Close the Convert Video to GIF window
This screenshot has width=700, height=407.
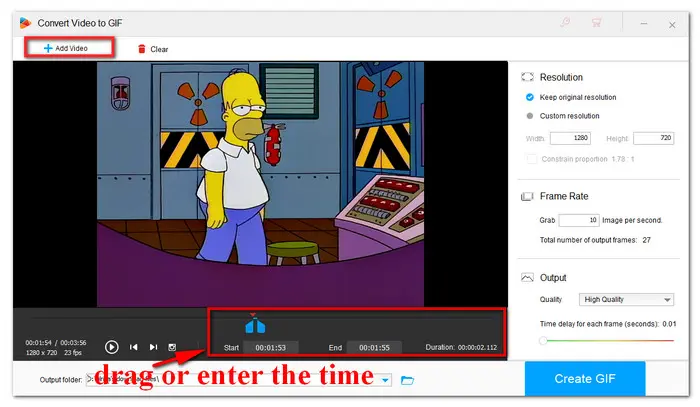click(672, 25)
